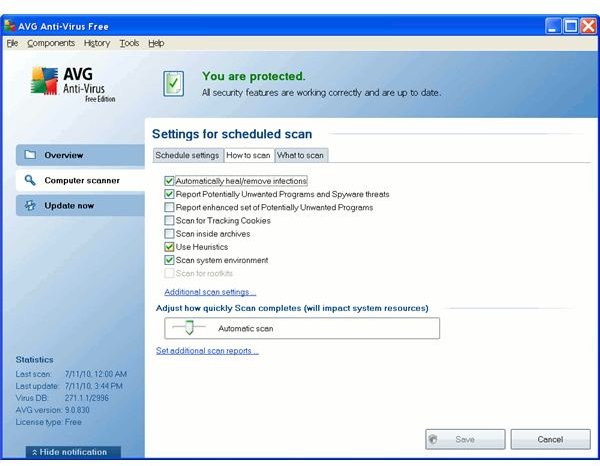Click the Settings for scheduled scan heading
600x466 pixels.
tap(232, 134)
